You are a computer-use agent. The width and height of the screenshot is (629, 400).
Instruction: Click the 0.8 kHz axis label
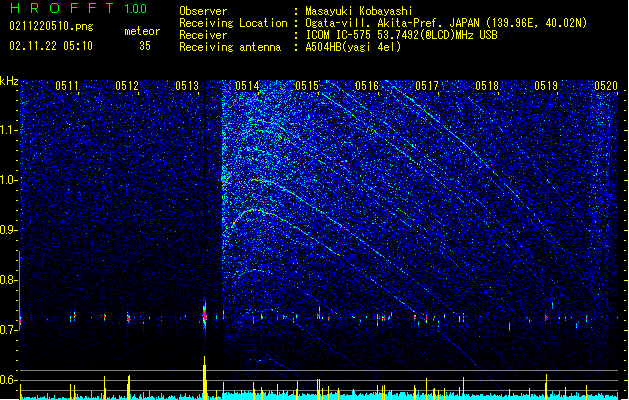(x=8, y=280)
